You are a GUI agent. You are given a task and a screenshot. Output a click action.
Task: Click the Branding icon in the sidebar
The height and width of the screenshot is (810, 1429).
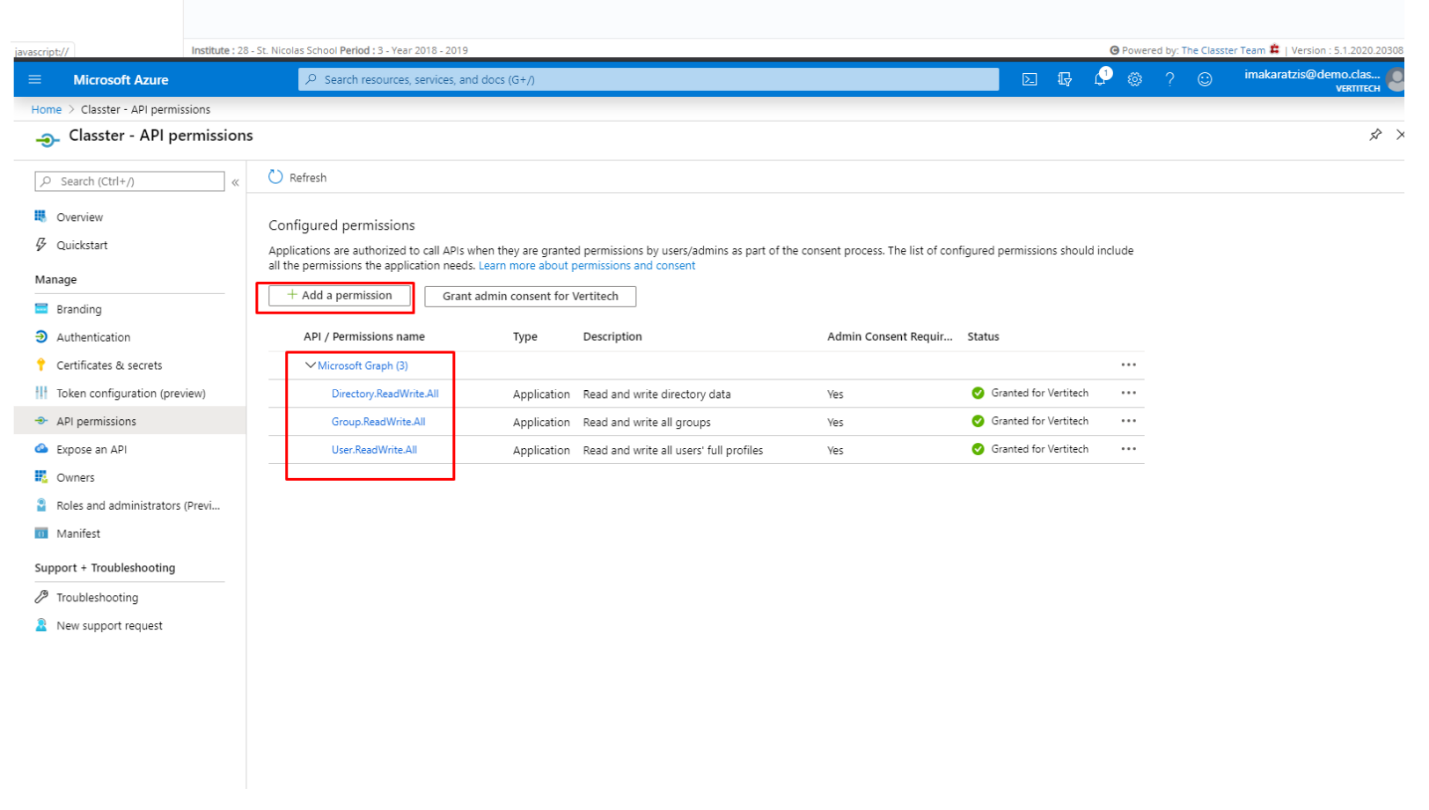pos(41,309)
